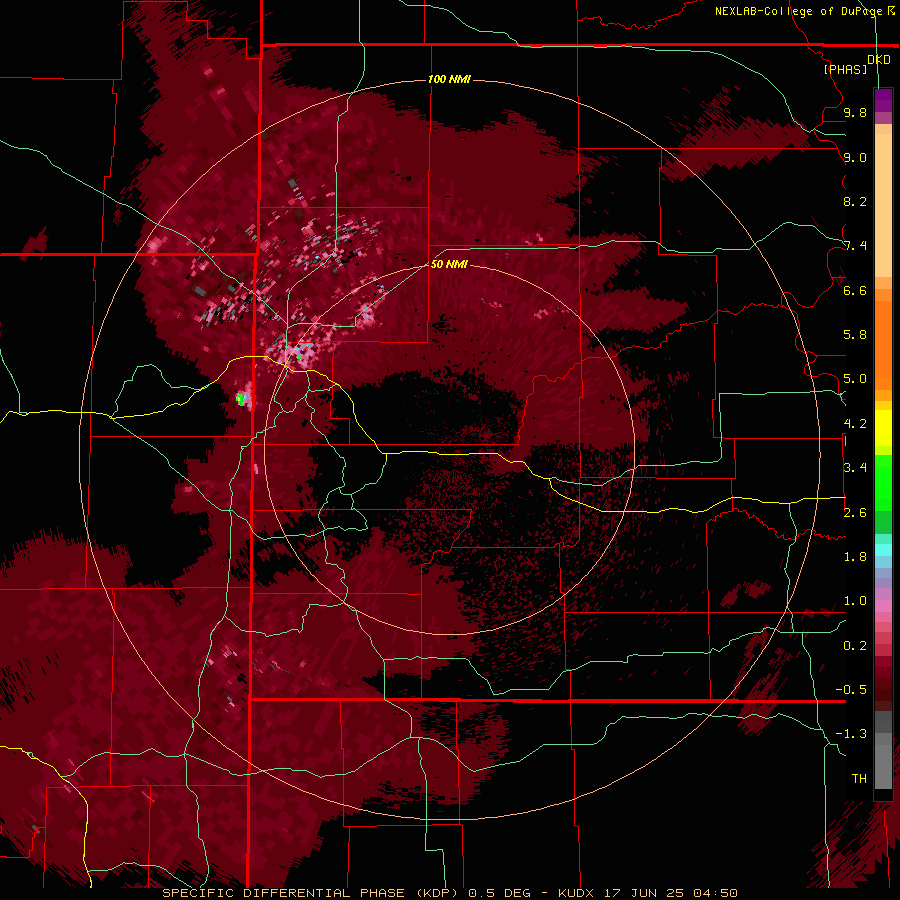Click the Specific Differential Phase KUDX caption
The width and height of the screenshot is (900, 900).
(x=449, y=893)
